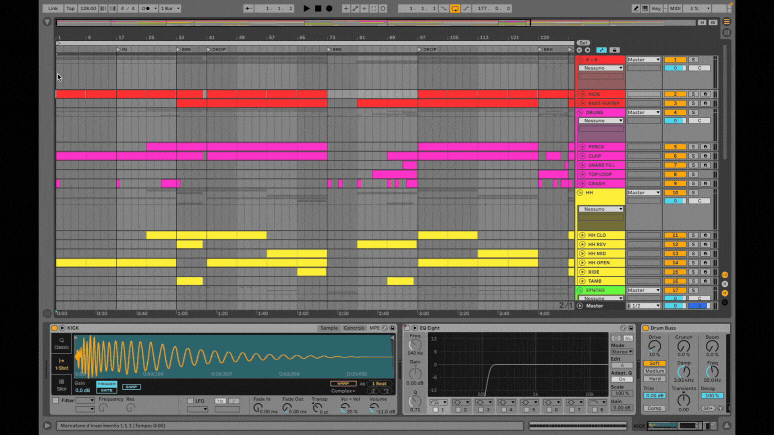The image size is (774, 435).
Task: Click the HH CLO track unfold icon
Action: (x=583, y=235)
